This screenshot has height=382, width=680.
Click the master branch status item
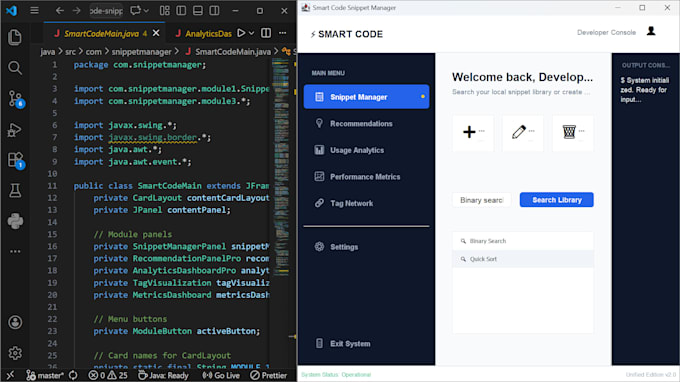pos(45,375)
